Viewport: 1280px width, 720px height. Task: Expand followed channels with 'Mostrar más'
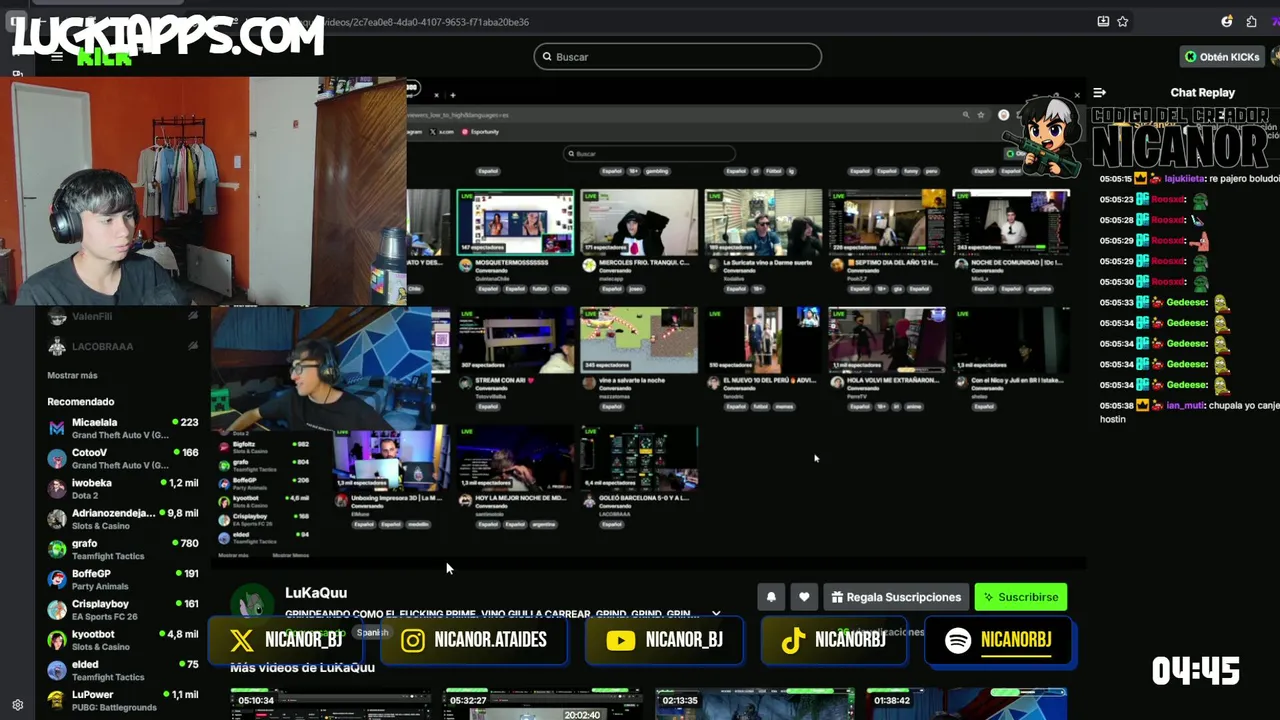(x=72, y=375)
